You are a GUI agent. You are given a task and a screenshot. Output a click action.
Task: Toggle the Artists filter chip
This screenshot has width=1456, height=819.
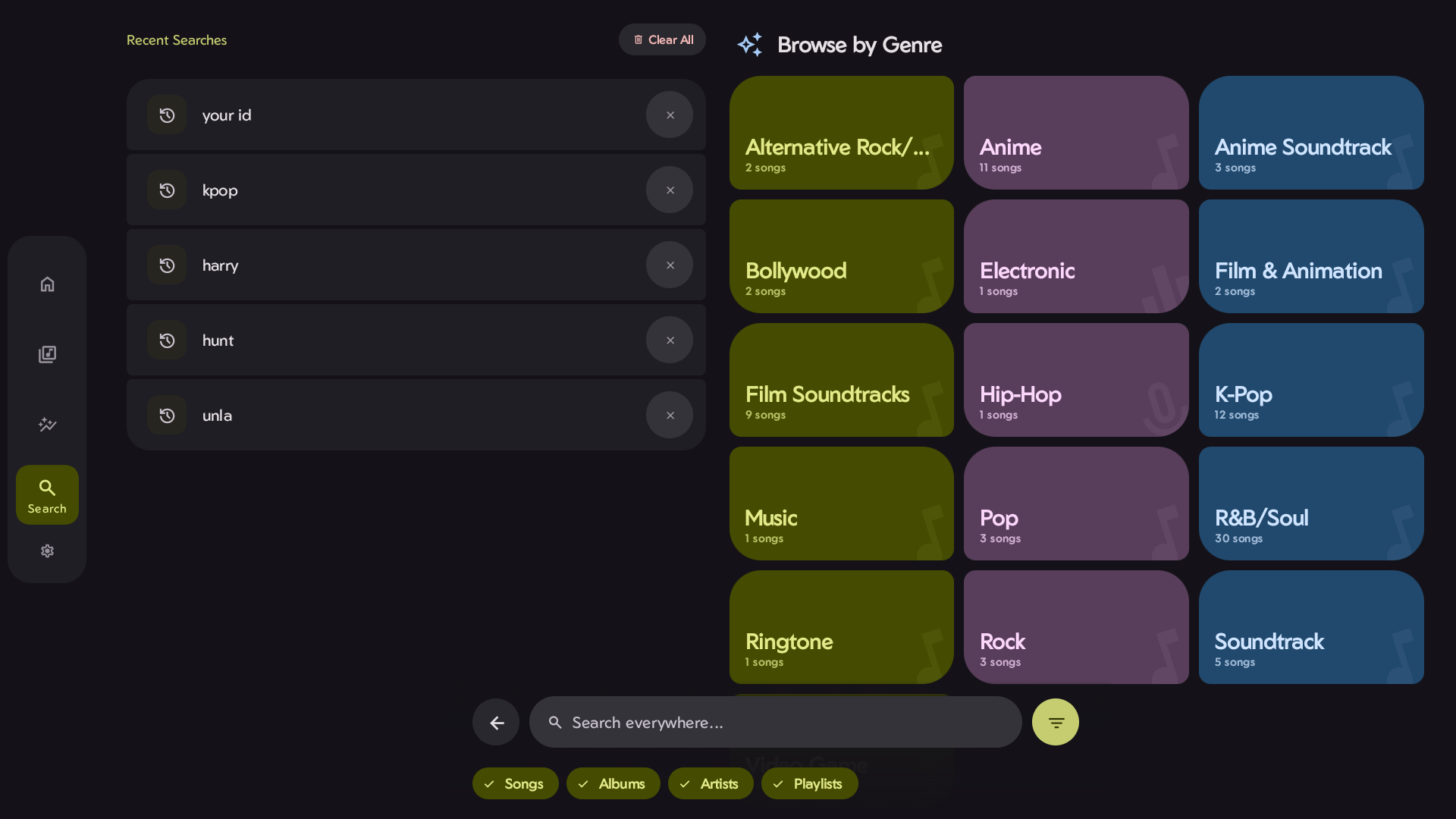click(711, 783)
